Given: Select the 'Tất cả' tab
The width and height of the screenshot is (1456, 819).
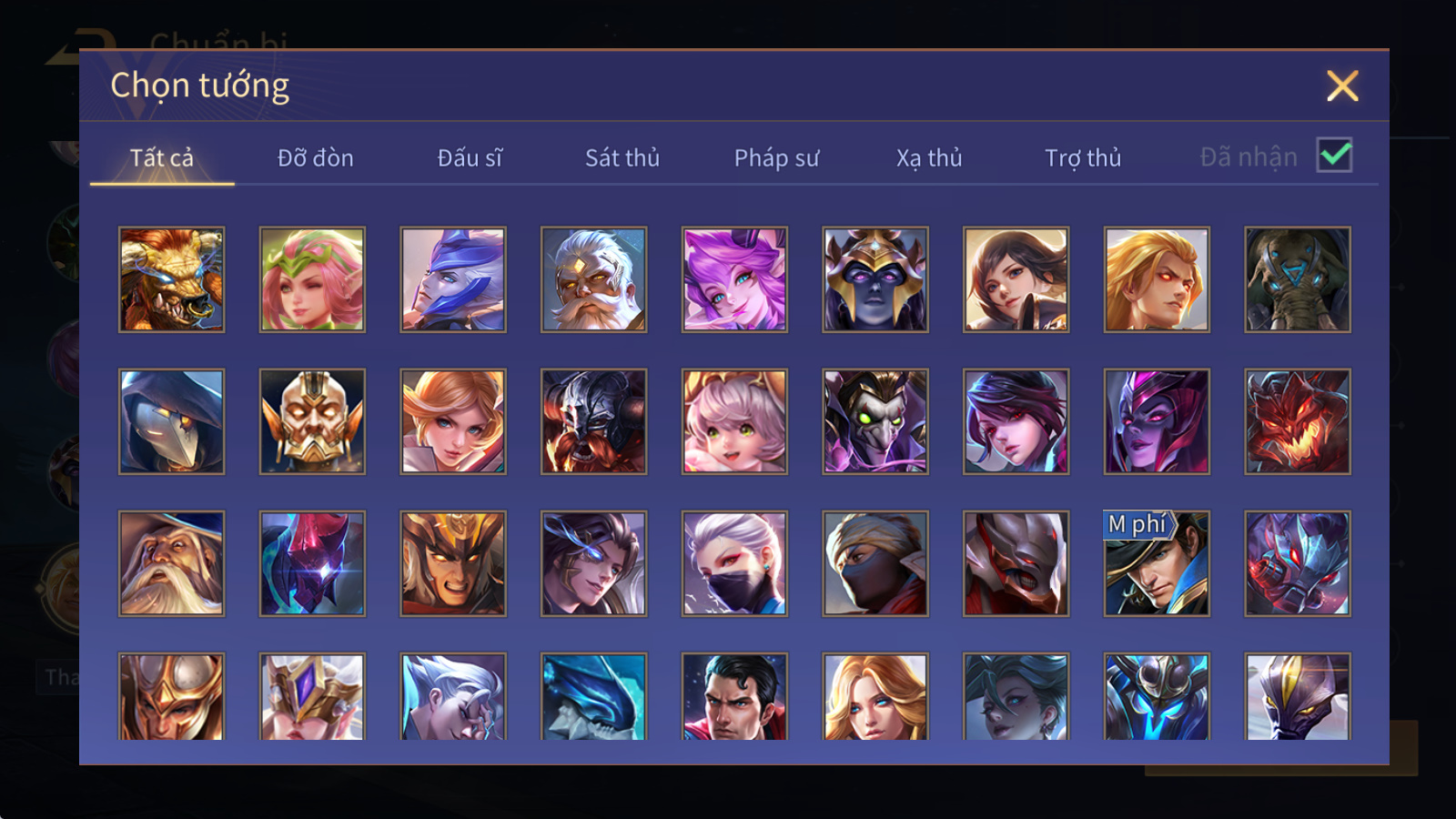Looking at the screenshot, I should coord(162,158).
